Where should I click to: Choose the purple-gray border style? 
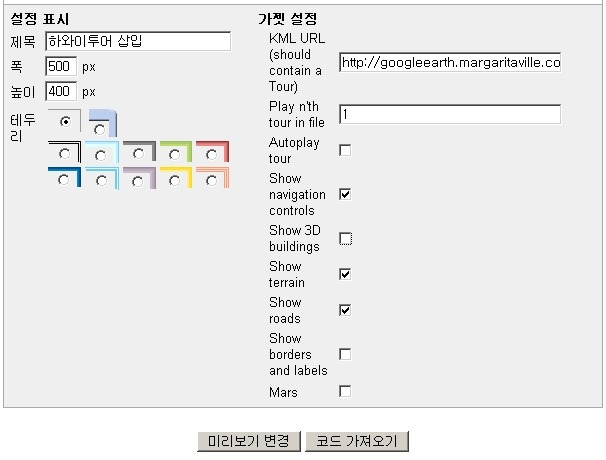(x=137, y=181)
